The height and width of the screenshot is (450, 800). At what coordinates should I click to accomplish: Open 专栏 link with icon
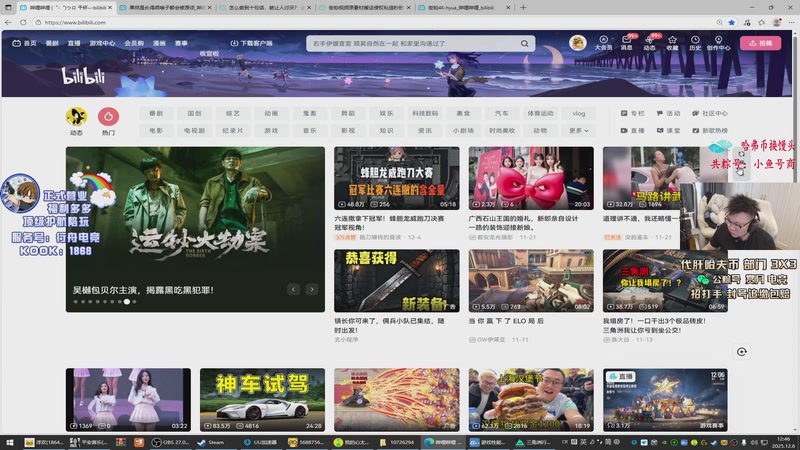[x=633, y=113]
